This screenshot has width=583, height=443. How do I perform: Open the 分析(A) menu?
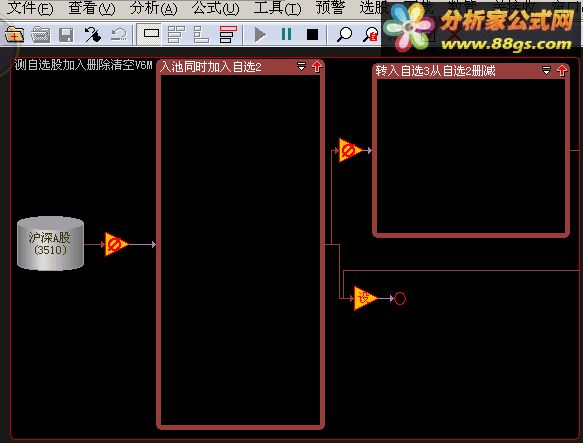154,8
